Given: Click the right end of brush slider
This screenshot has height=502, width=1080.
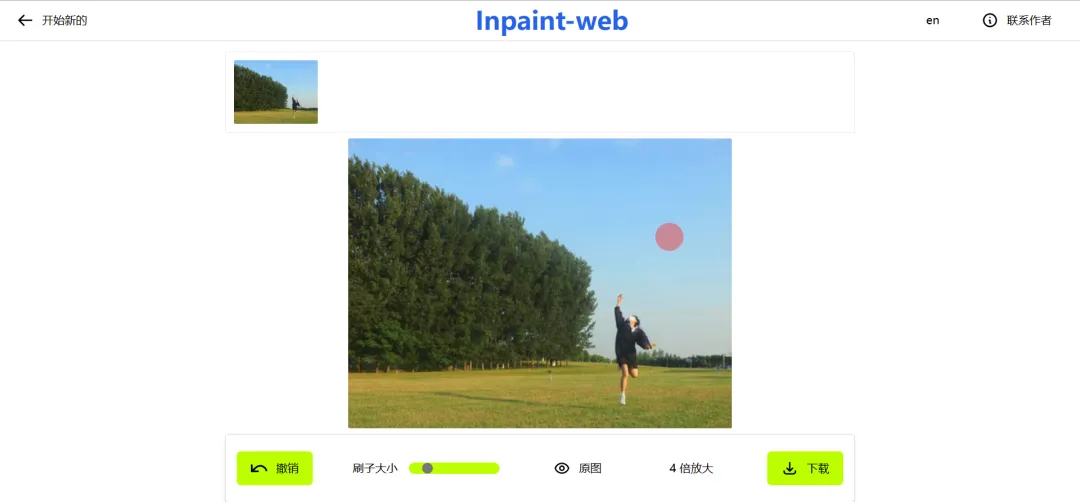Looking at the screenshot, I should tap(495, 468).
